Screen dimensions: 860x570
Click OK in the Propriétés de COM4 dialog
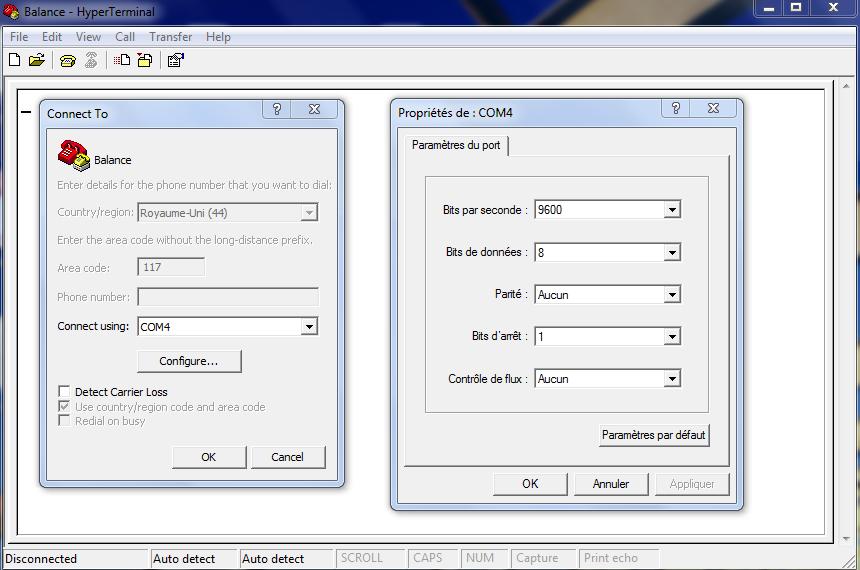tap(530, 484)
